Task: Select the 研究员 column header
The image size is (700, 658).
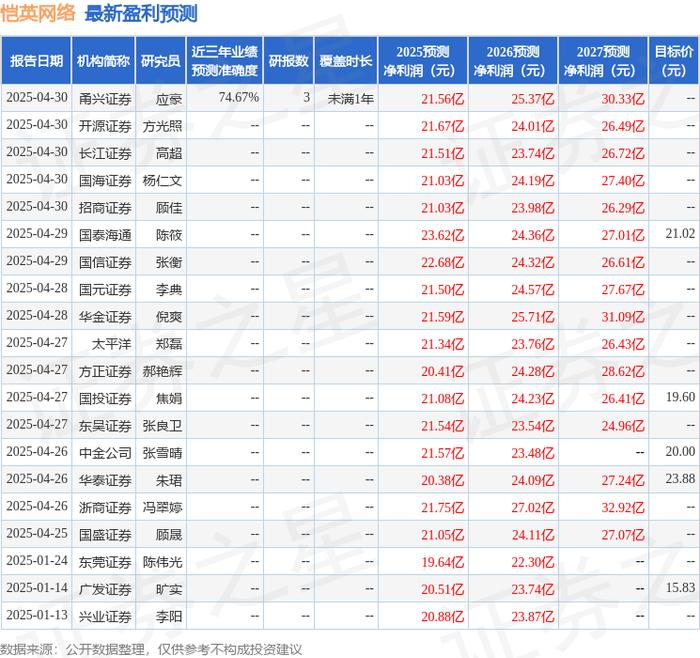Action: tap(161, 61)
